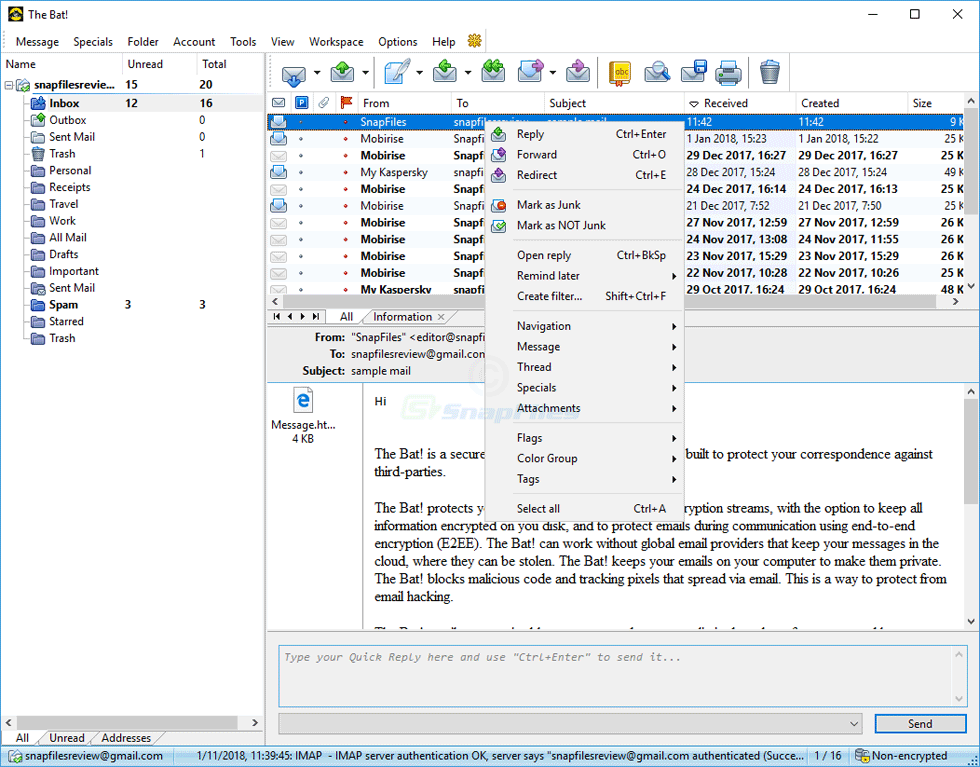Screen dimensions: 980x767
Task: Create a new message with the quill icon
Action: [397, 72]
